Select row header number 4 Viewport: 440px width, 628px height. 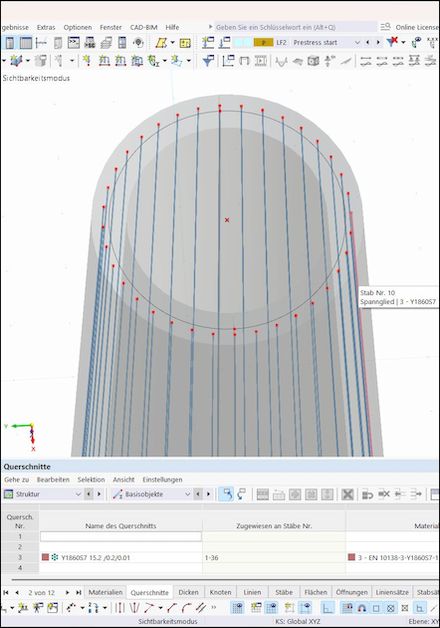click(20, 568)
